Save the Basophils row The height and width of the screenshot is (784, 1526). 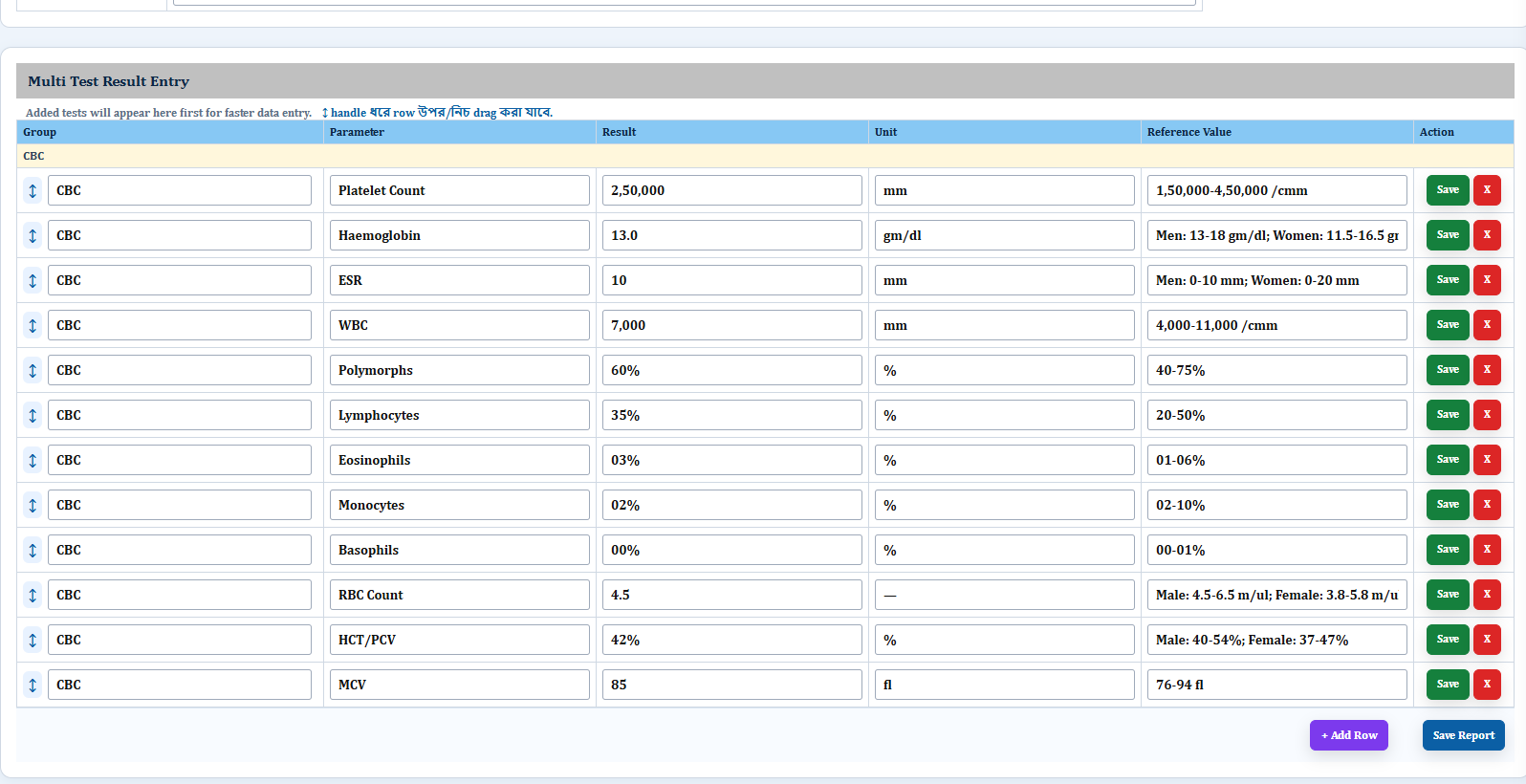click(x=1448, y=550)
